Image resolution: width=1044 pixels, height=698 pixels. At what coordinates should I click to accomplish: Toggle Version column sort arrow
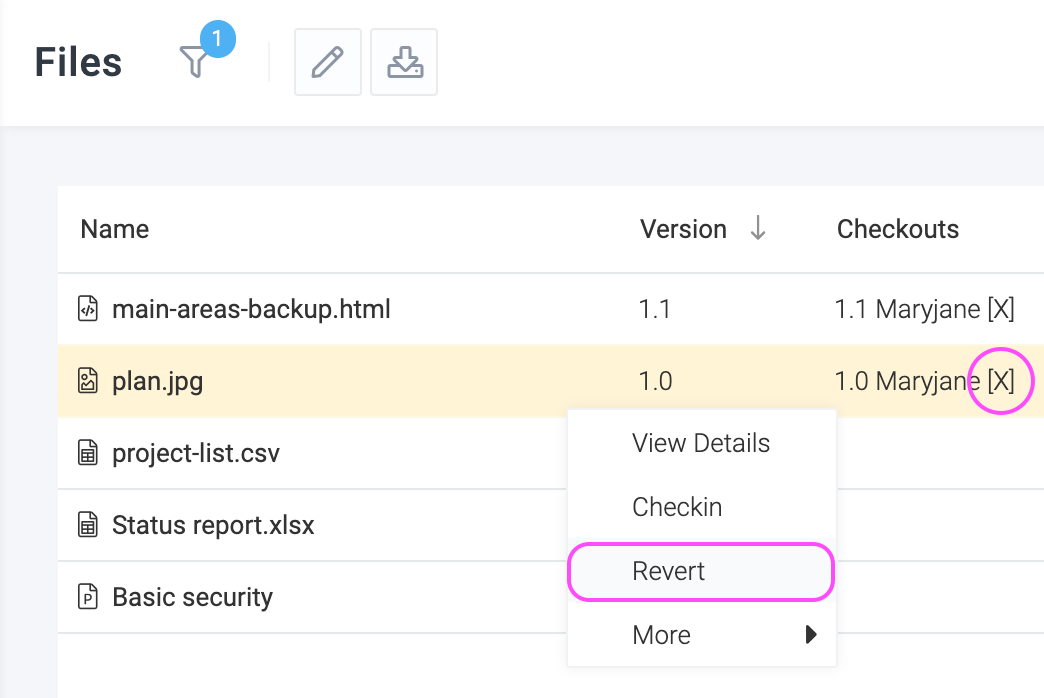(x=758, y=228)
